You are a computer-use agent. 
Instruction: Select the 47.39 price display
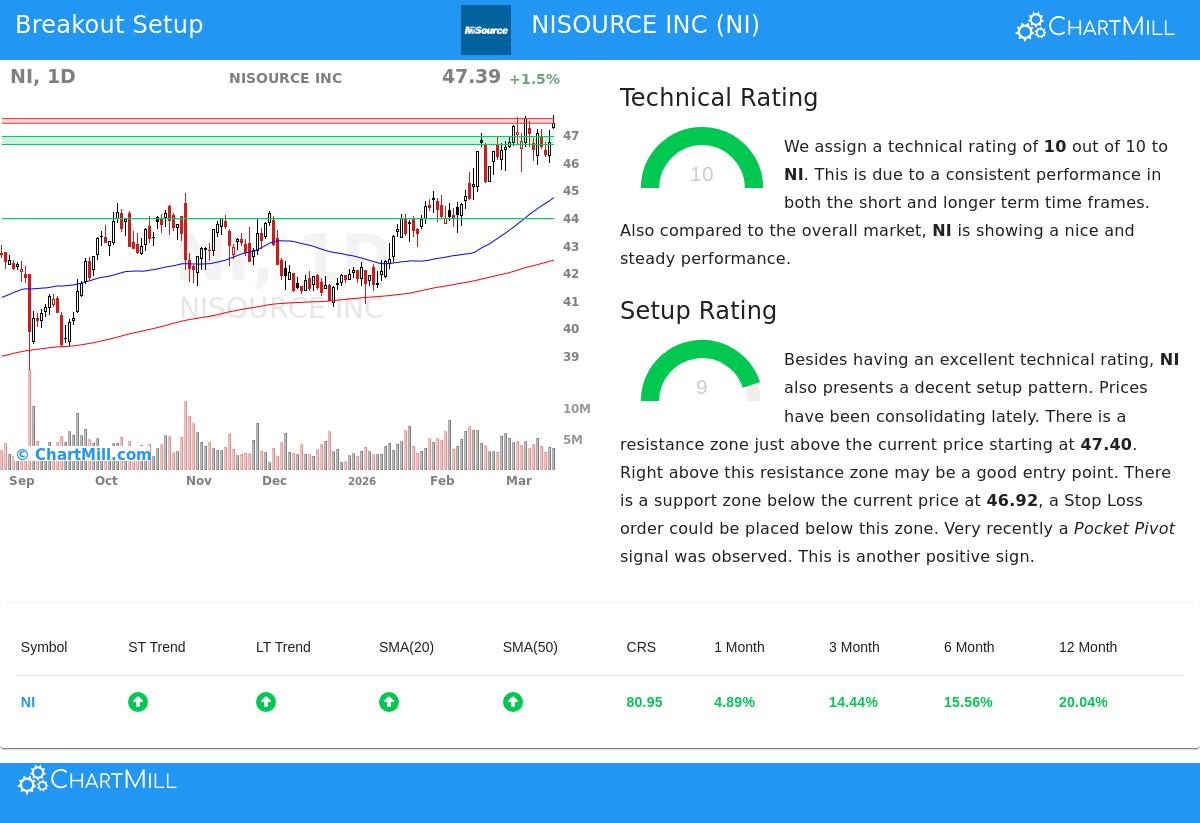[x=471, y=76]
